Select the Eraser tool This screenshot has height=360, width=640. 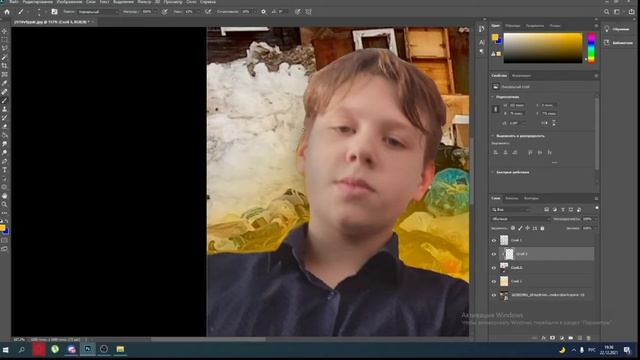4,126
